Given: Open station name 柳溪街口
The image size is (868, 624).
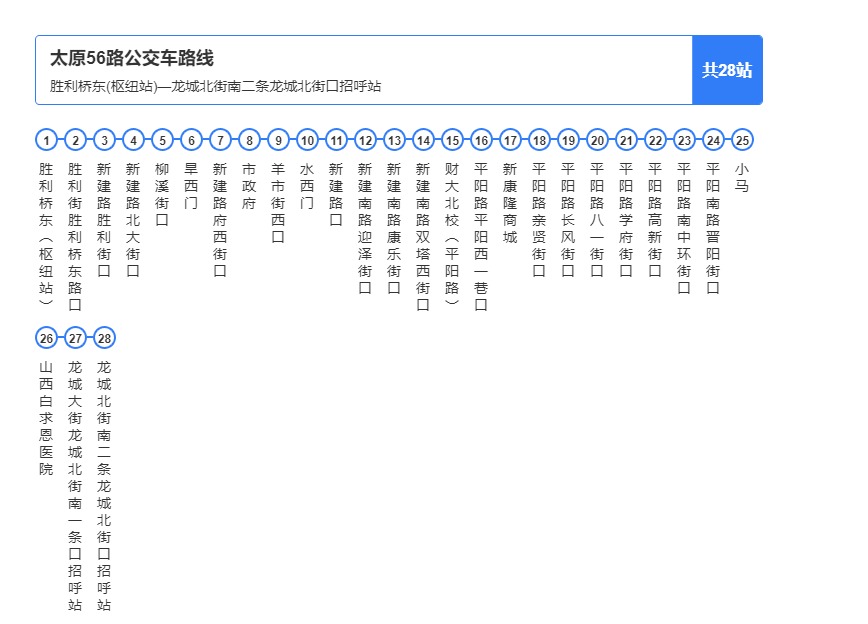Looking at the screenshot, I should (162, 194).
